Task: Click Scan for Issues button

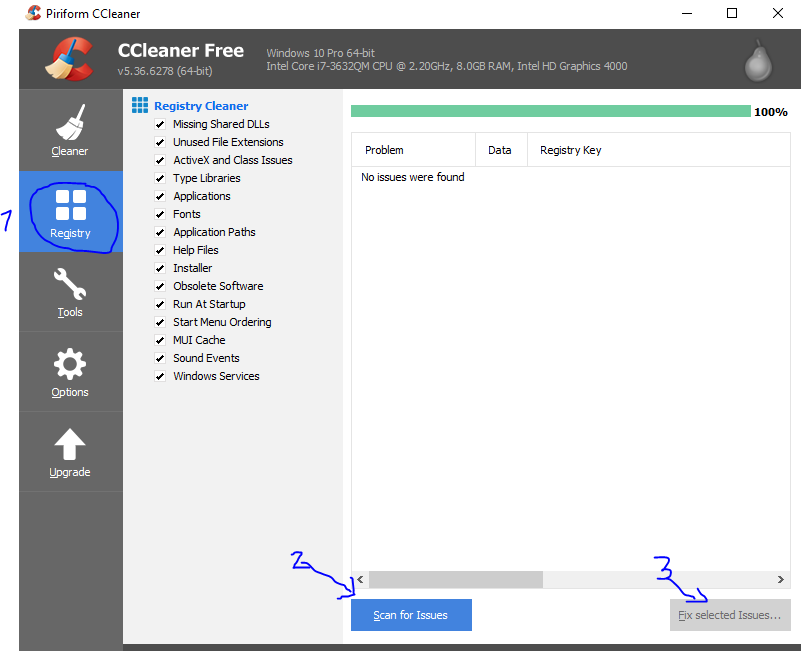Action: point(411,615)
